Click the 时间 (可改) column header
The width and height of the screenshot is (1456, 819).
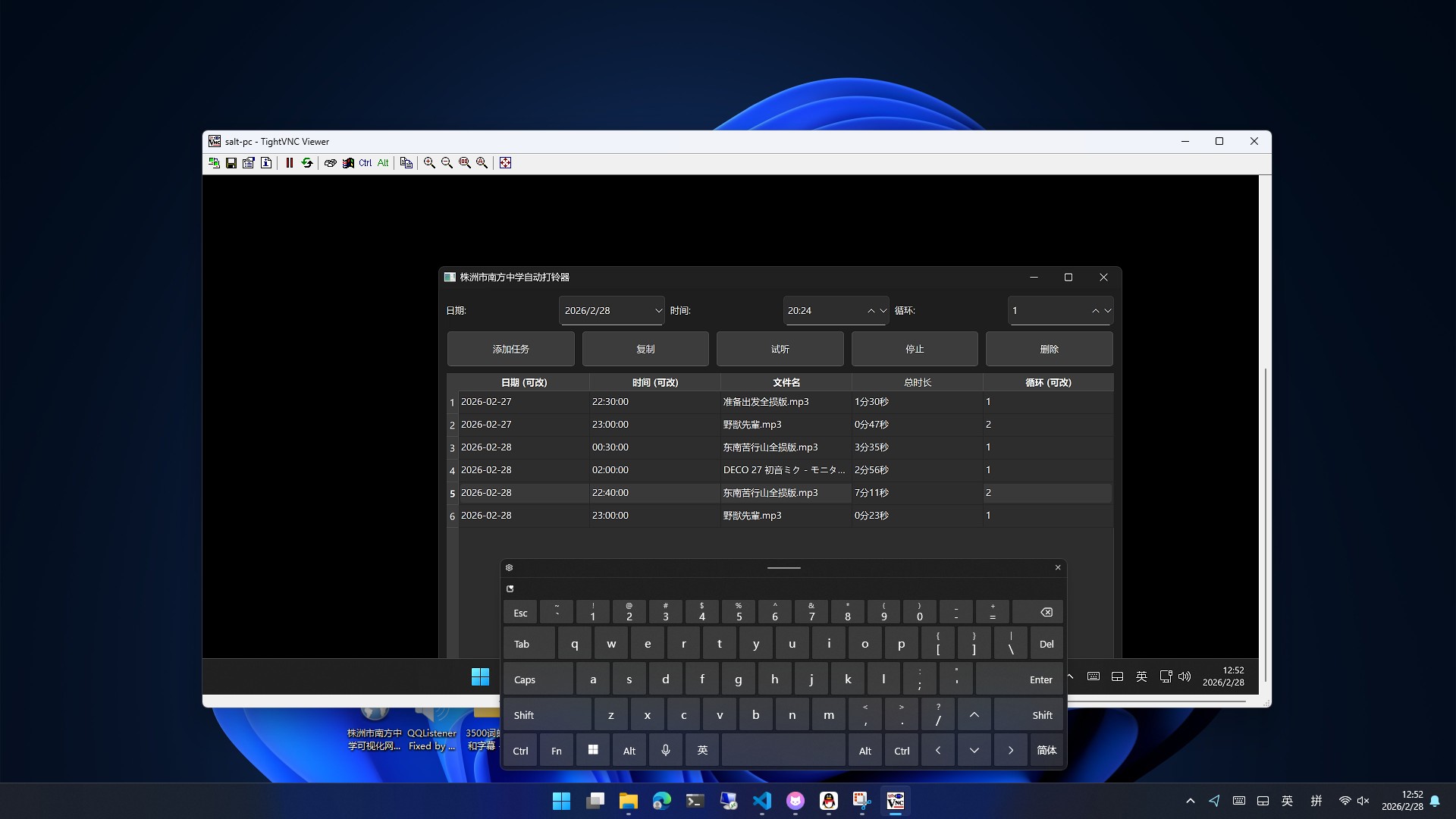point(654,382)
